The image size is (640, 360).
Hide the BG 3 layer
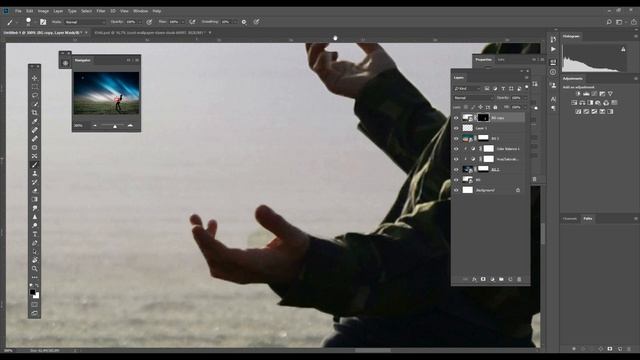[x=456, y=138]
